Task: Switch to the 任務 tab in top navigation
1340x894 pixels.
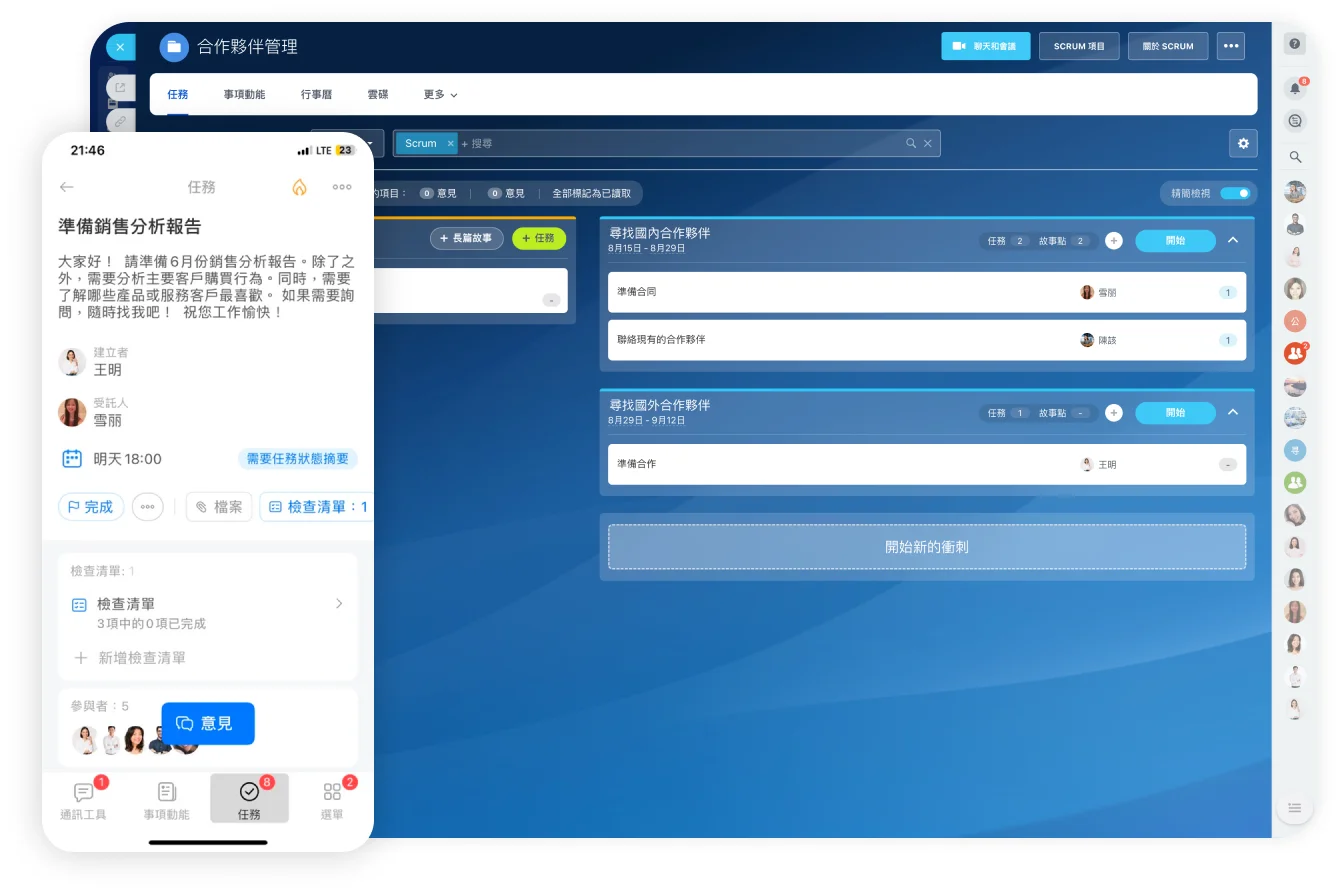Action: click(178, 94)
